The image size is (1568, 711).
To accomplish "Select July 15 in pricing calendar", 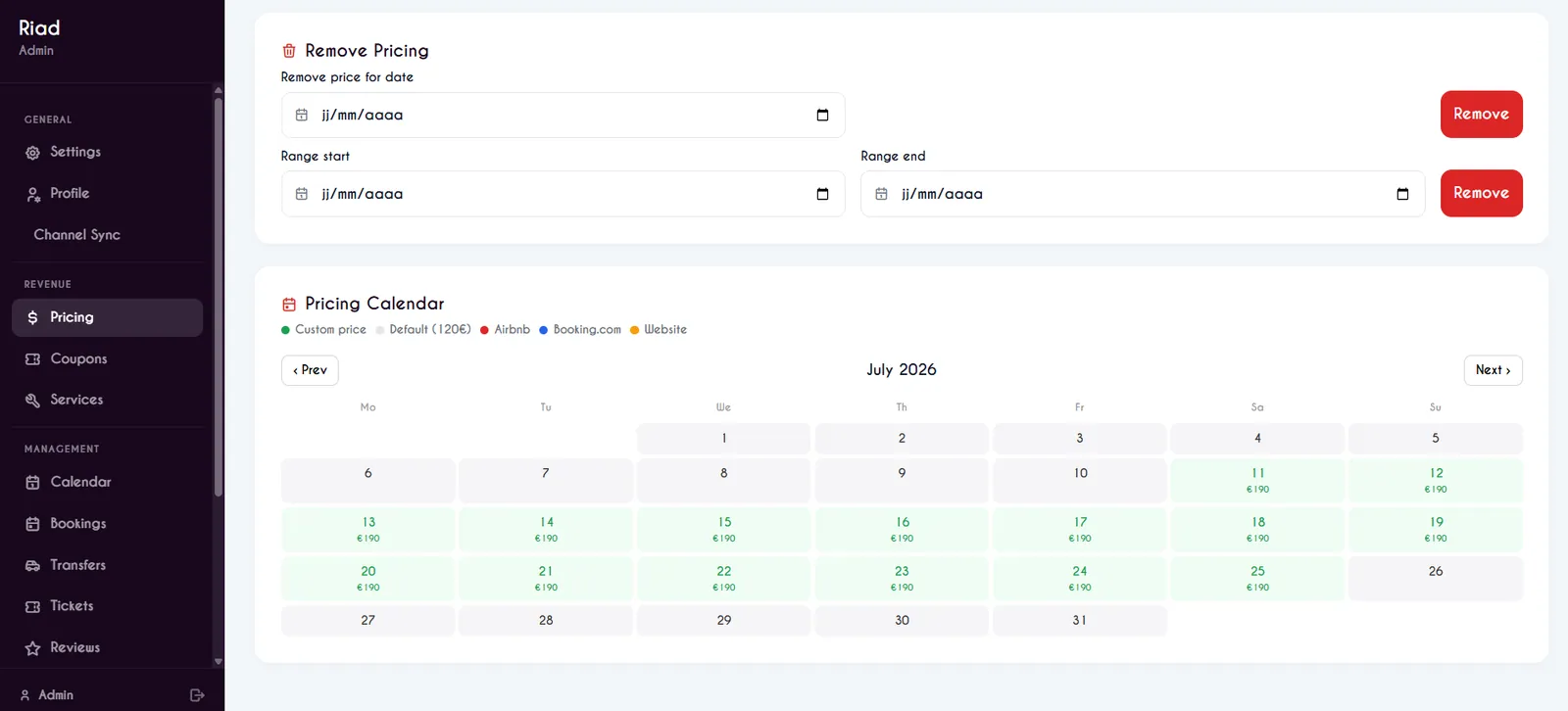I will point(723,529).
